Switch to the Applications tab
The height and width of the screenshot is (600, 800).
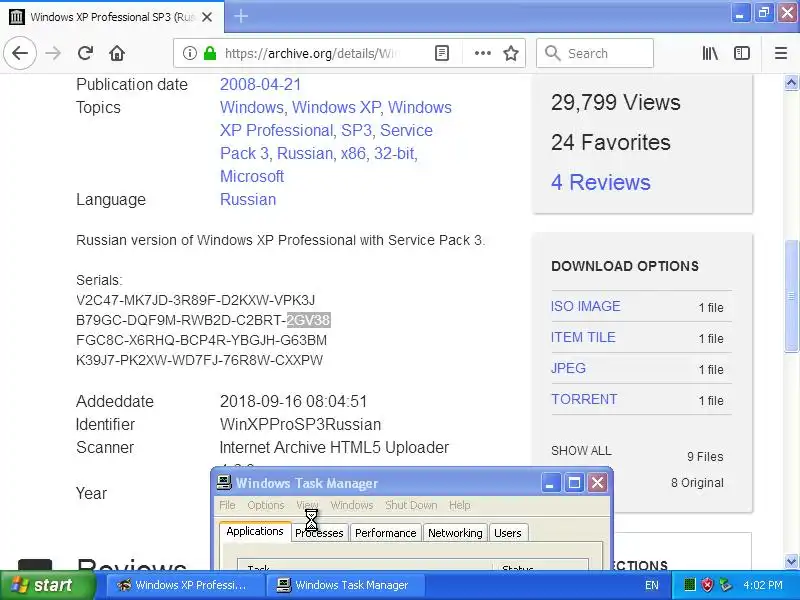point(255,531)
